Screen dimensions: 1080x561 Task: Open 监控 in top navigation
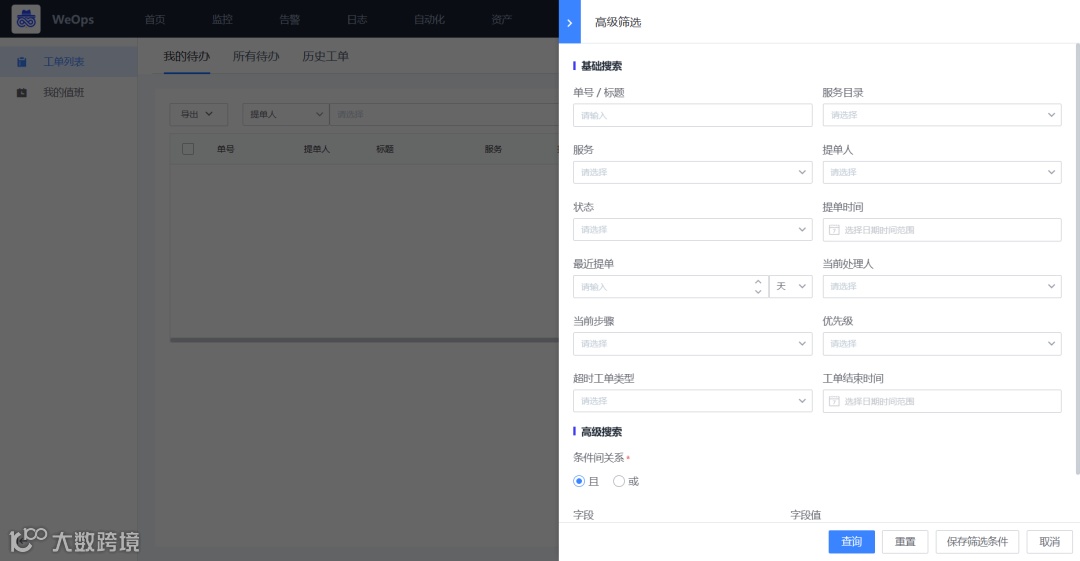click(222, 19)
